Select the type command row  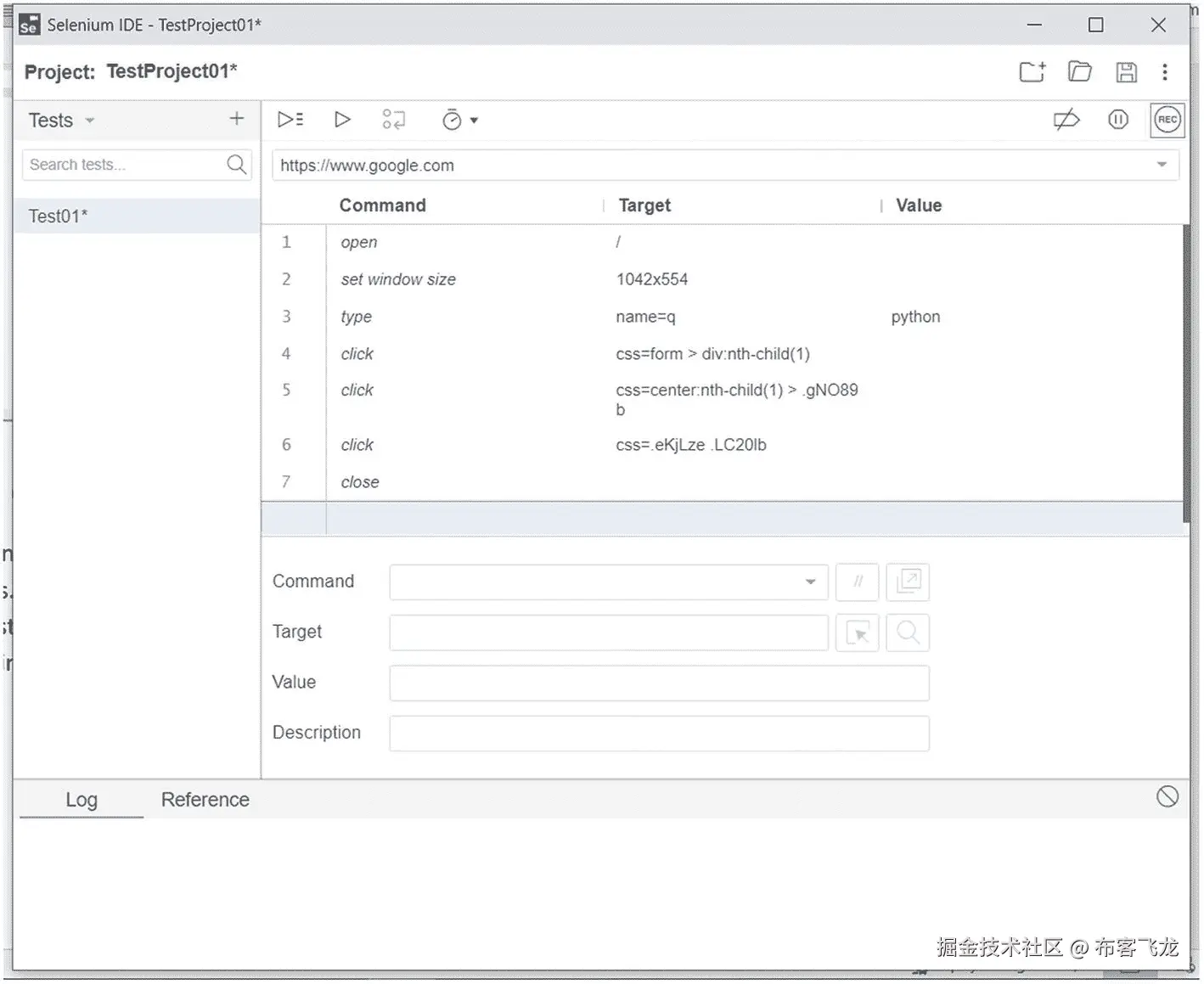[722, 317]
